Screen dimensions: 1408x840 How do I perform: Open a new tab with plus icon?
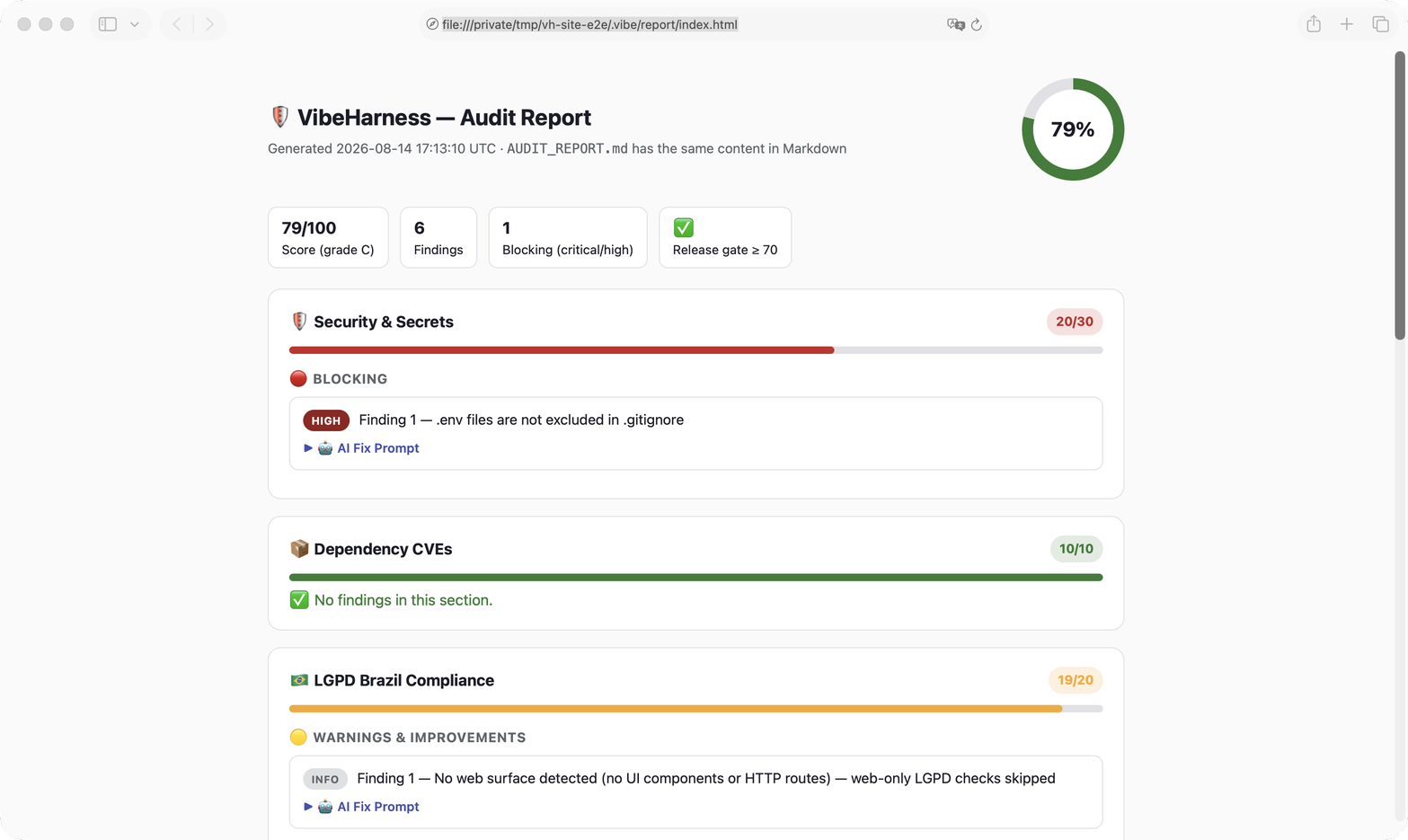tap(1347, 24)
